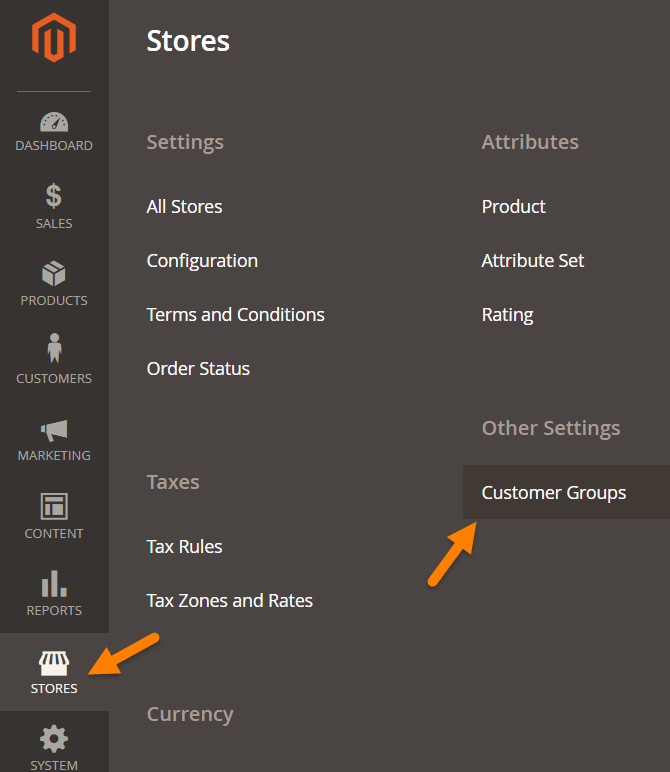Open Product attributes link

coord(513,207)
